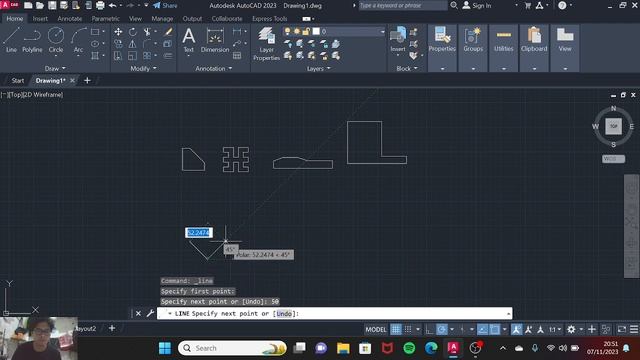Select the Polyline tool
The height and width of the screenshot is (360, 640).
[32, 40]
